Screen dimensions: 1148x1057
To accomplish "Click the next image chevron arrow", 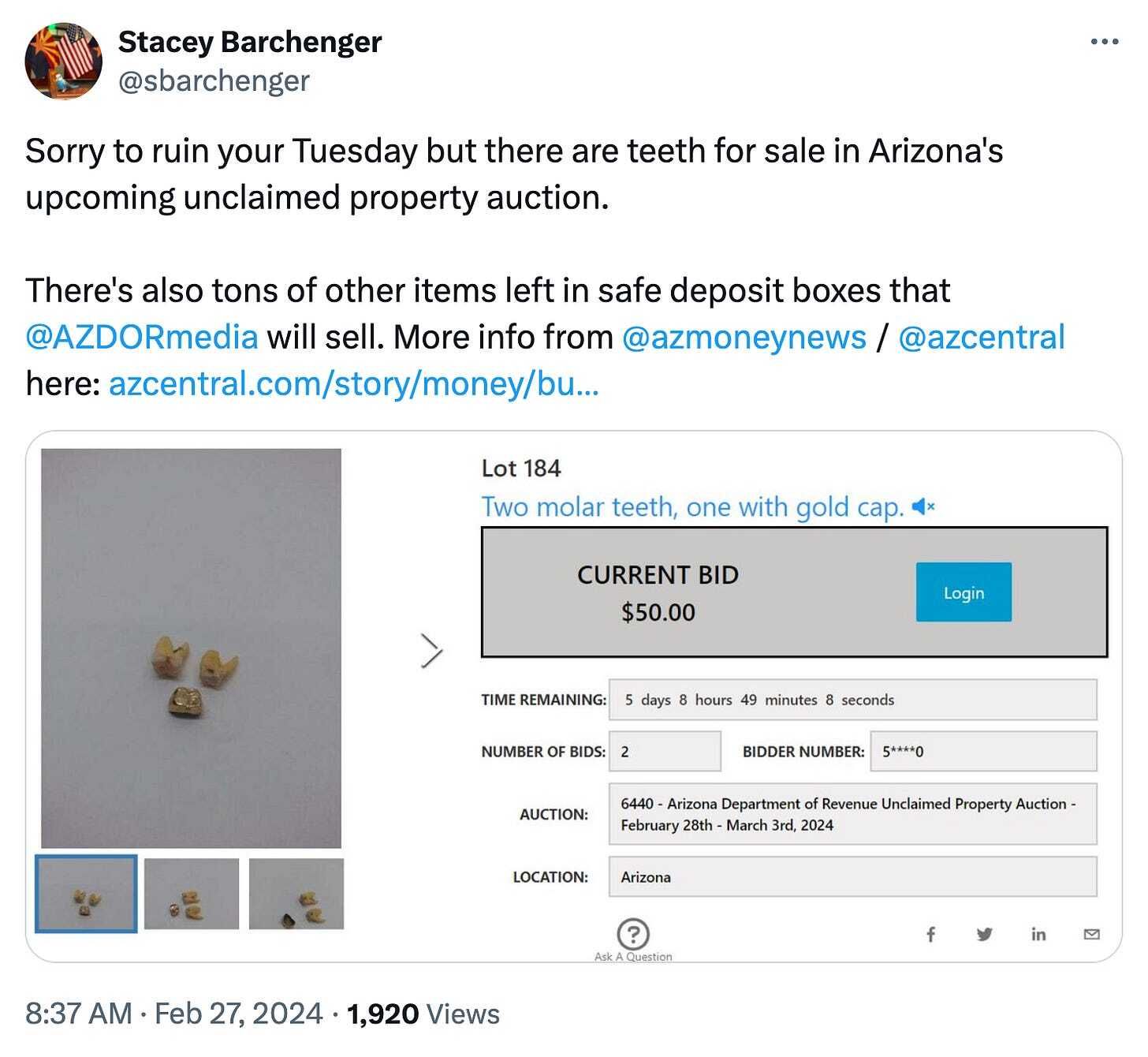I will pyautogui.click(x=430, y=651).
